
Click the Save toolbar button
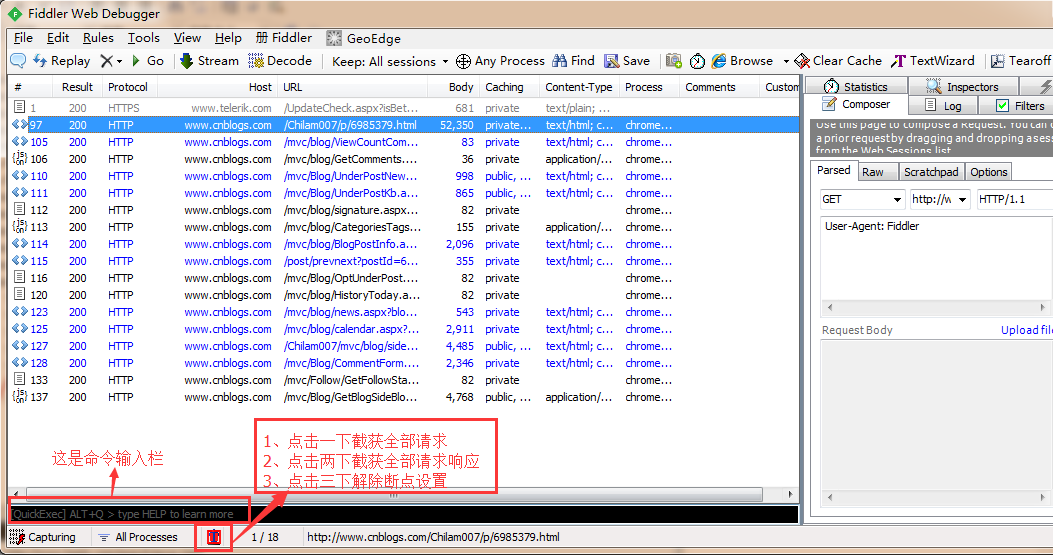click(627, 61)
